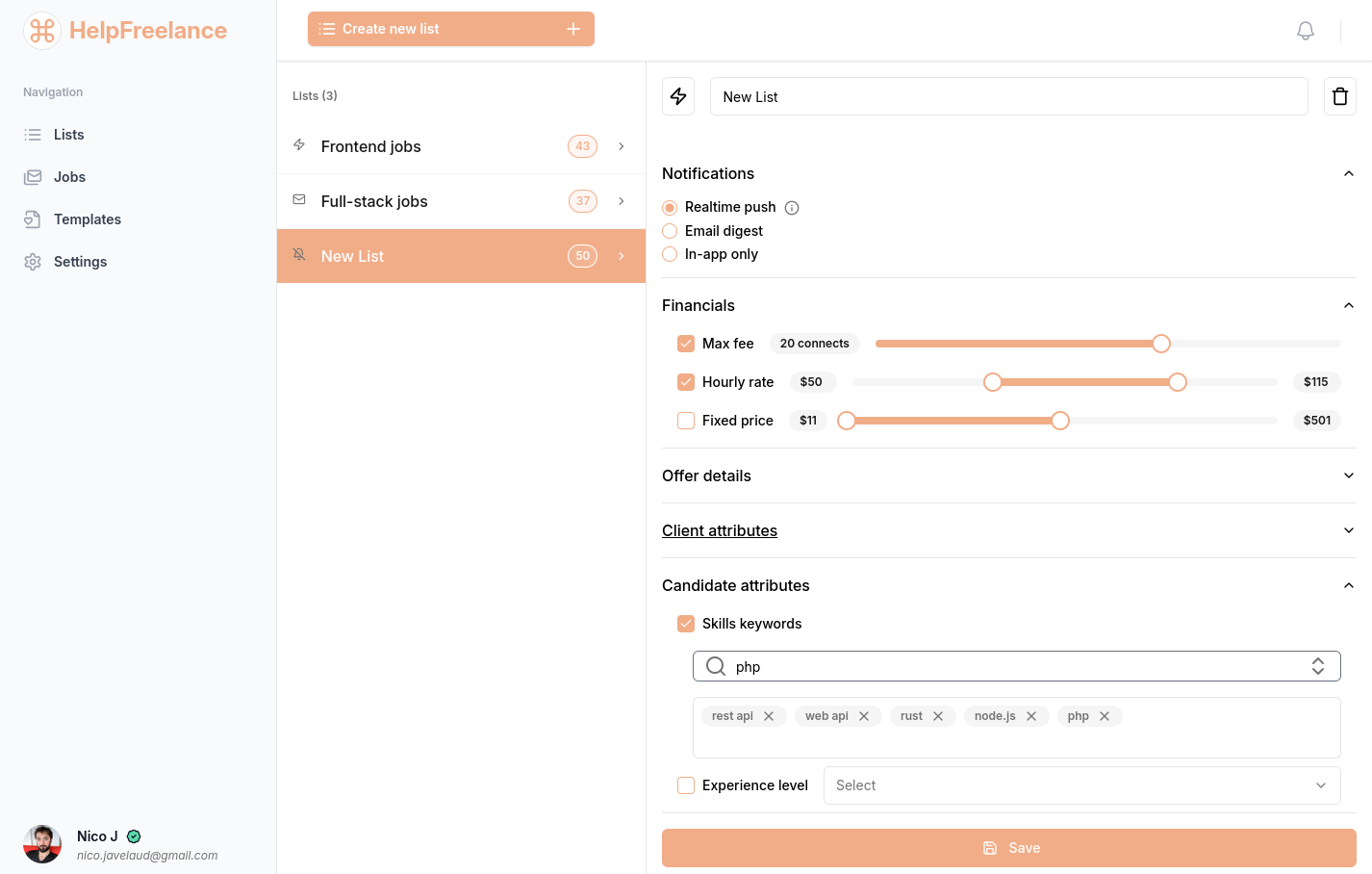
Task: Open the Experience level Select dropdown
Action: (x=1081, y=785)
